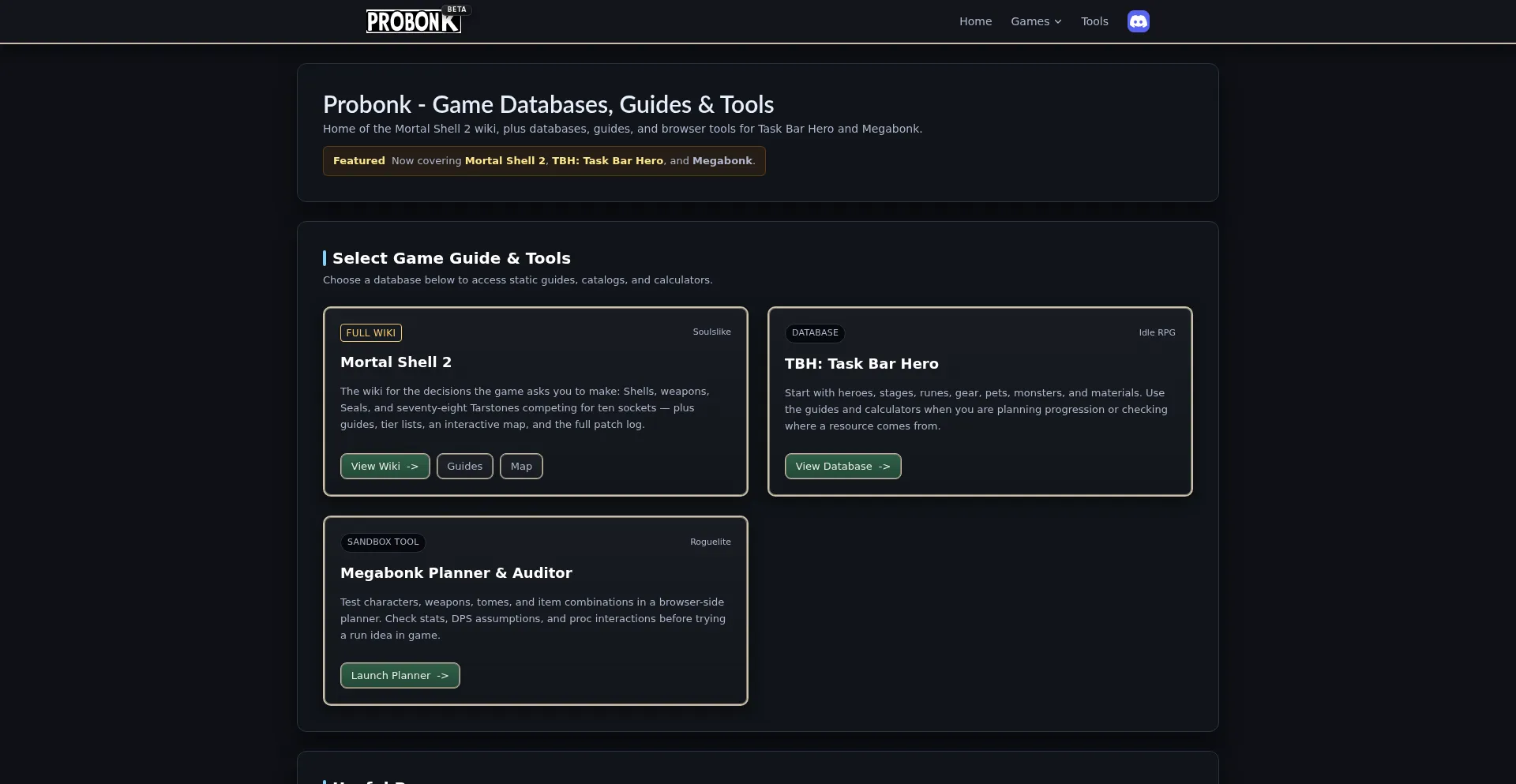Click the Probonk beta logo

418,20
